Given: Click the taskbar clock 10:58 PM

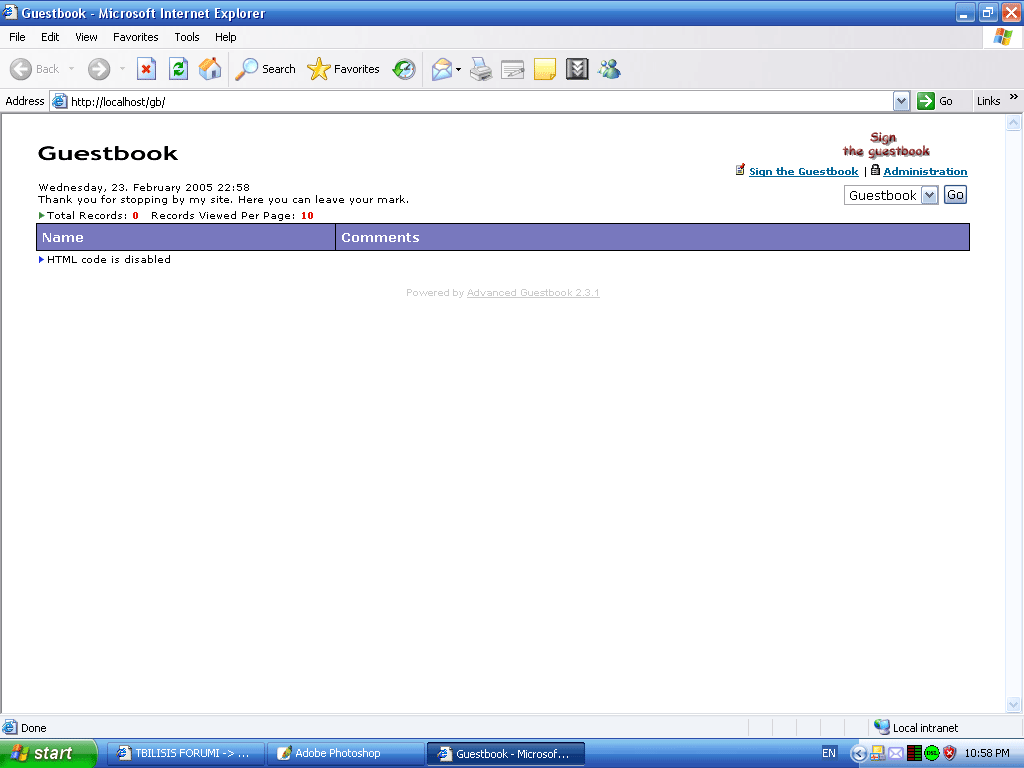Looking at the screenshot, I should click(x=987, y=753).
